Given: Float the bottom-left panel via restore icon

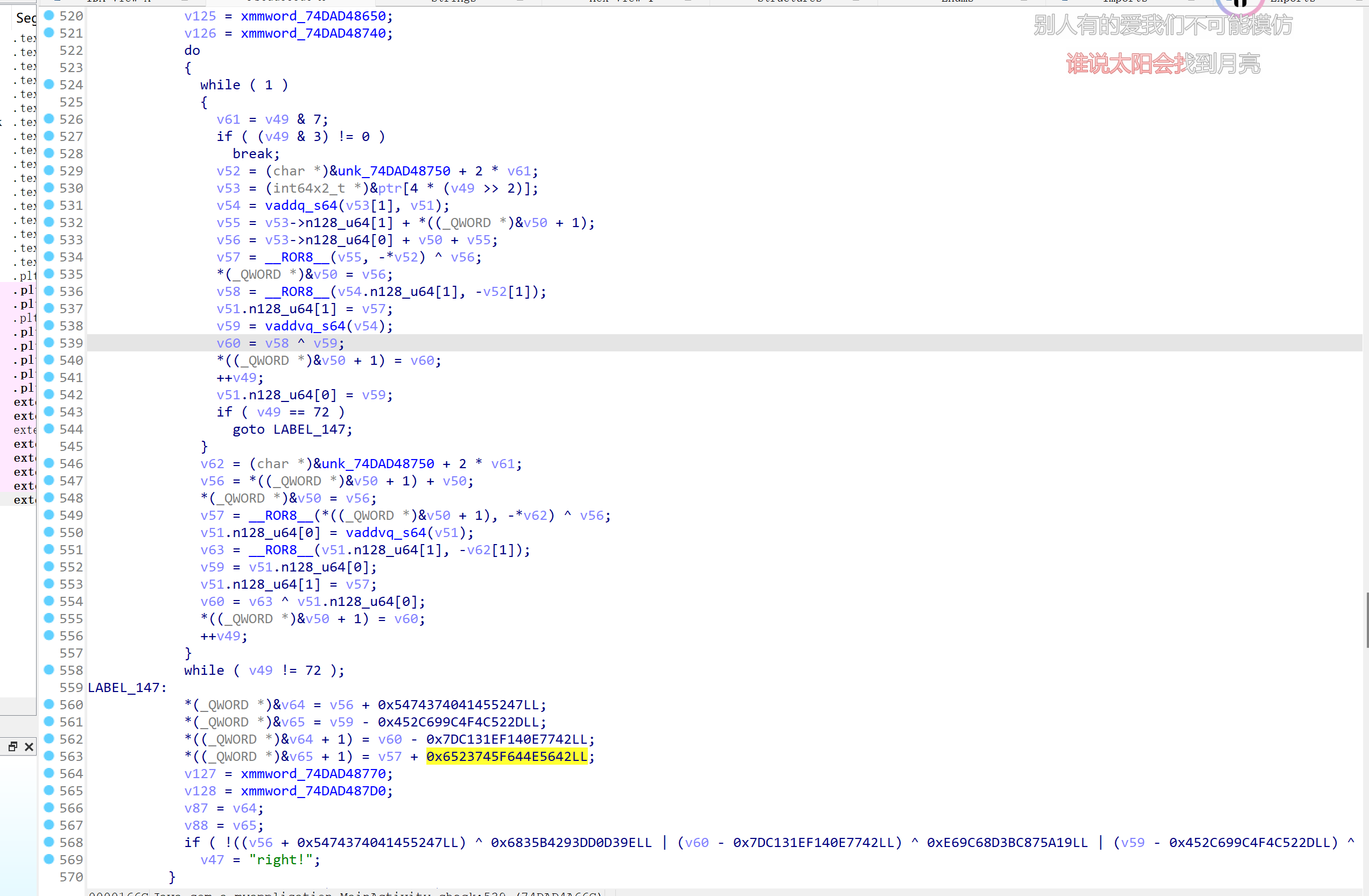Looking at the screenshot, I should 13,746.
